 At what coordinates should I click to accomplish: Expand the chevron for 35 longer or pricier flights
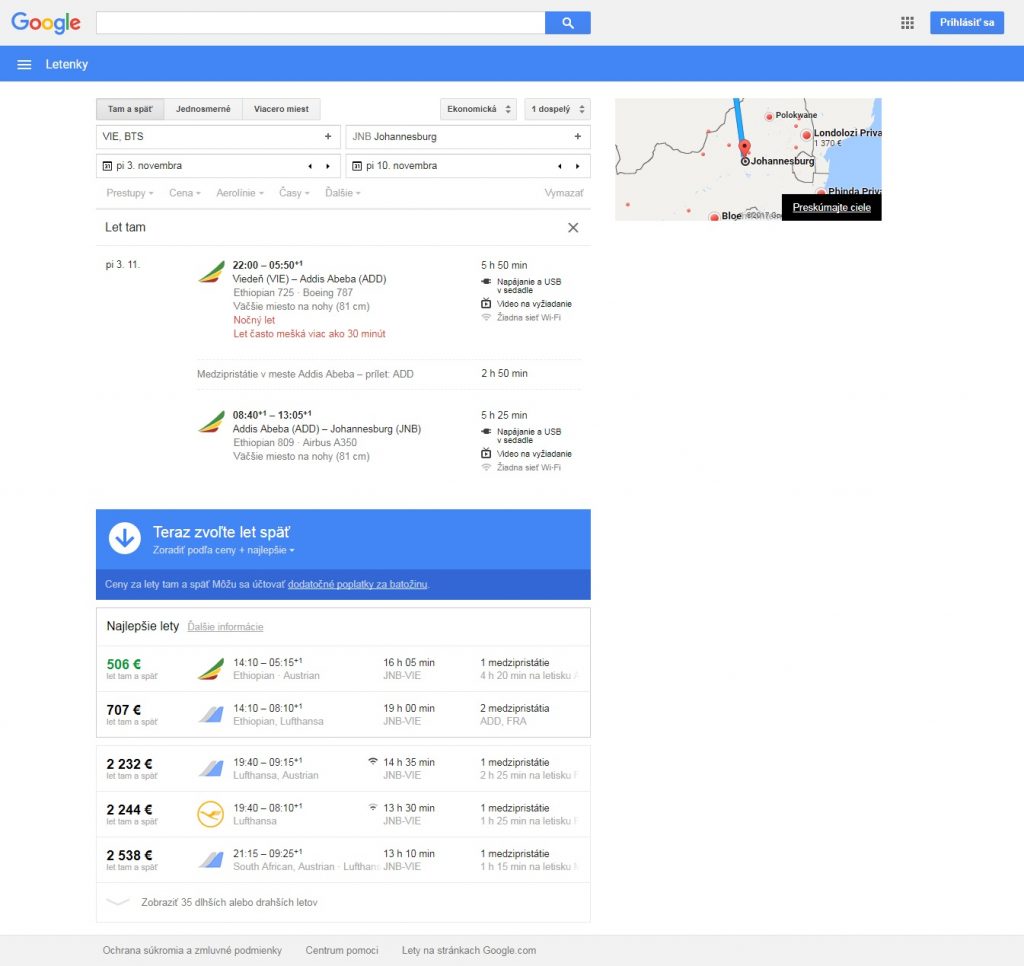tap(118, 902)
